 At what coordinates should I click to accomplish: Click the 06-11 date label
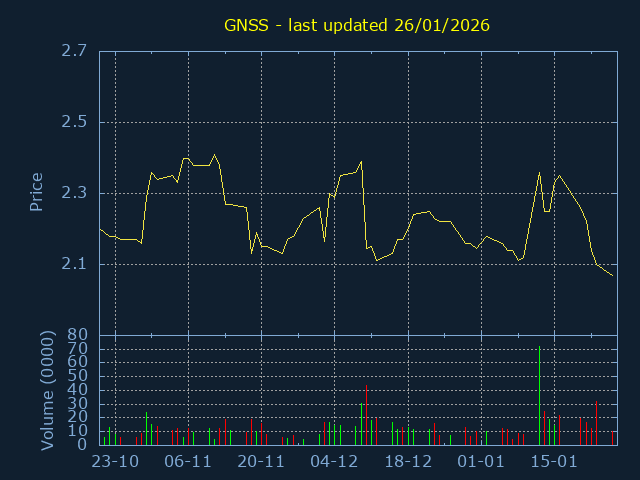(188, 461)
